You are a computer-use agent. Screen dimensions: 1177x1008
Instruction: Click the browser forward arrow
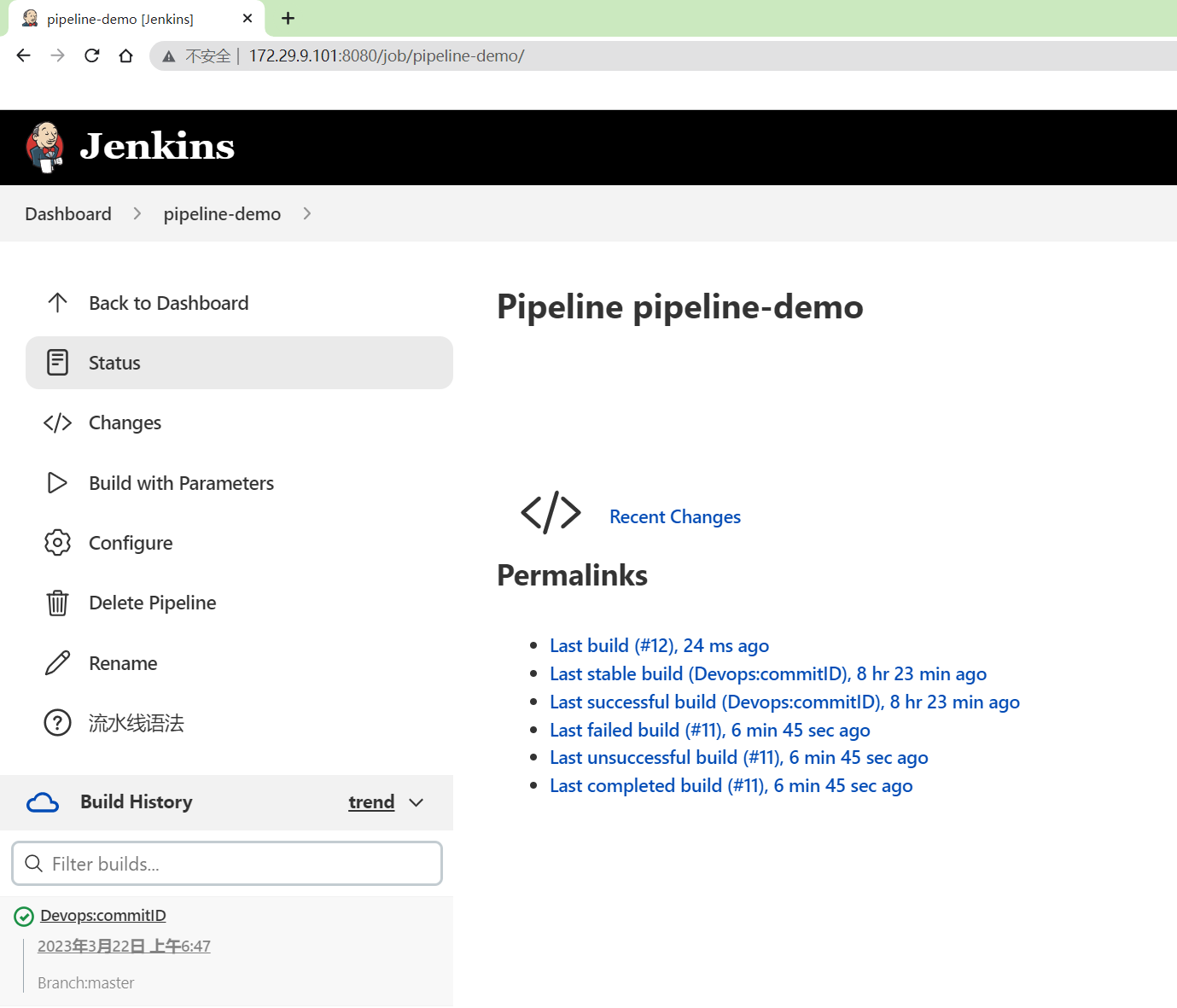57,55
